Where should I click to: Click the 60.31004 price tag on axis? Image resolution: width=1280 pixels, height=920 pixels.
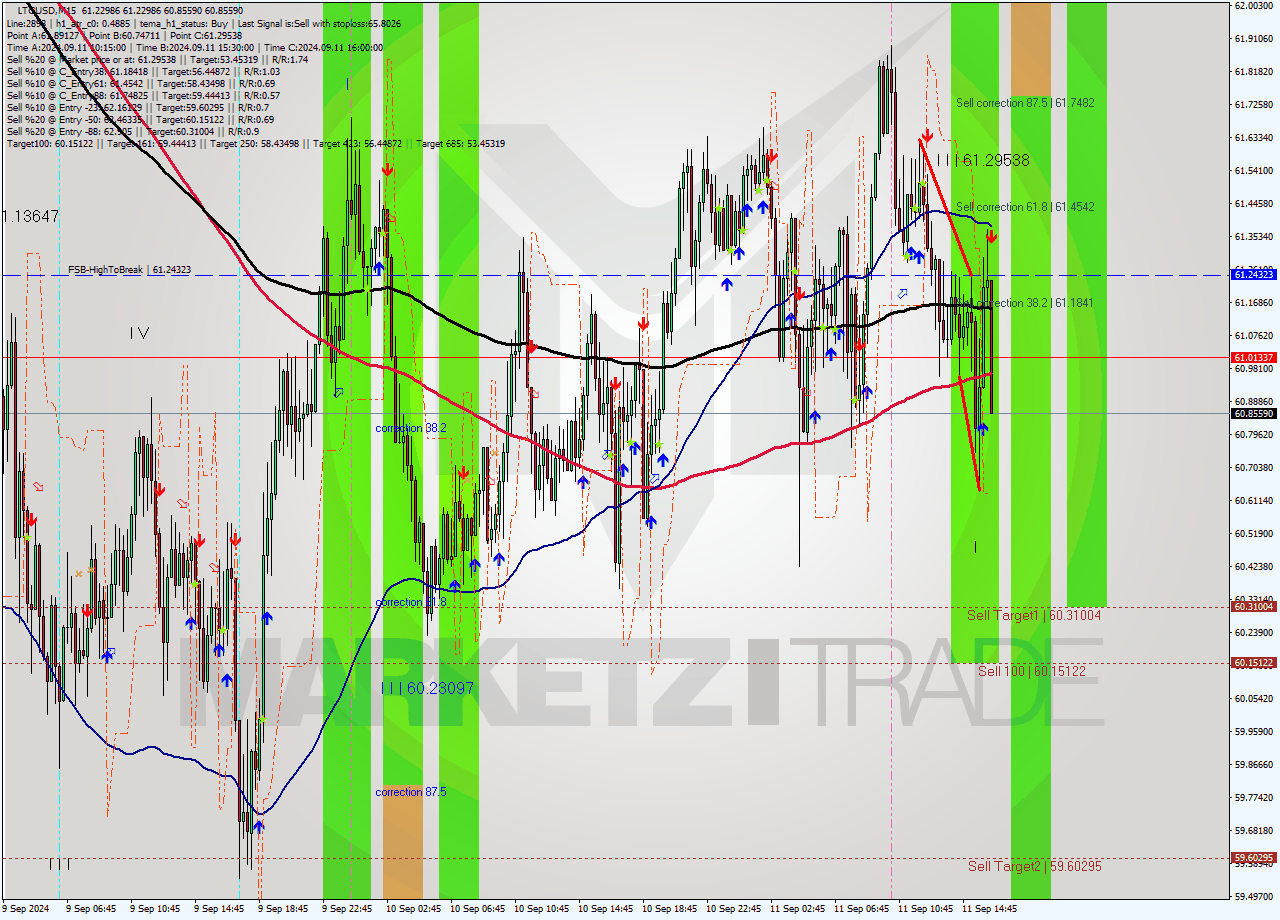(x=1253, y=606)
